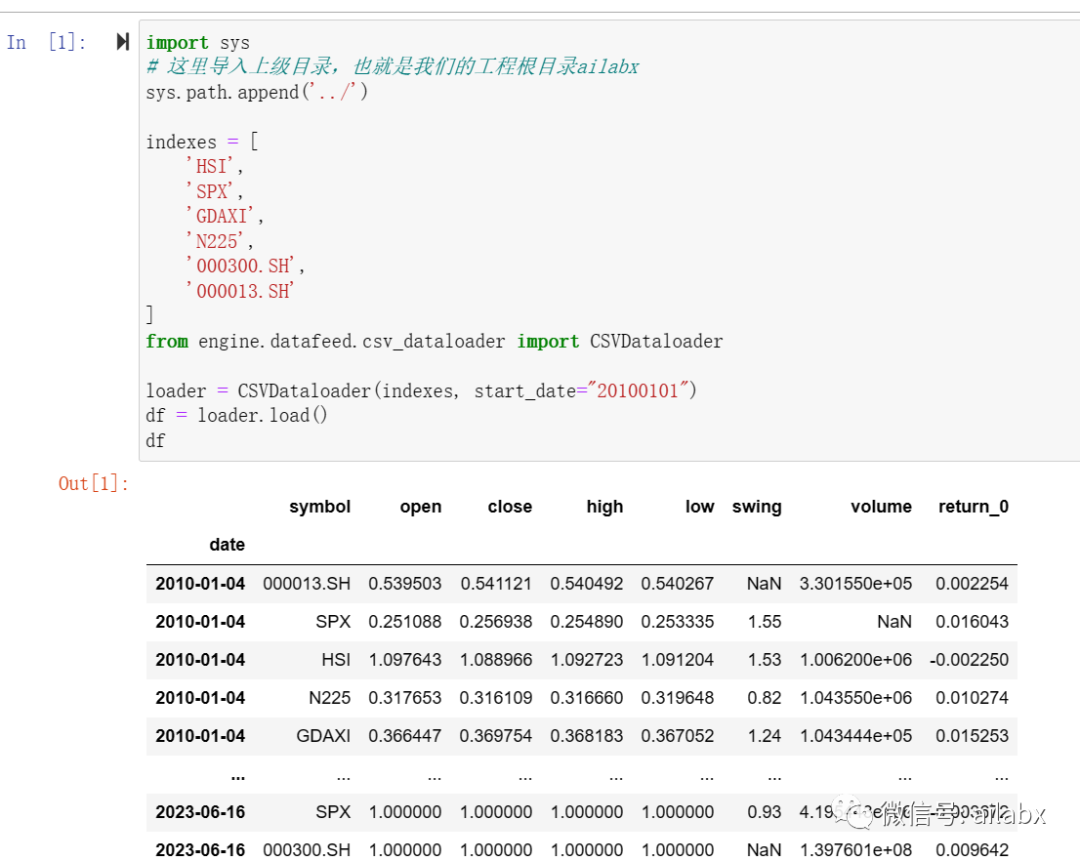This screenshot has width=1080, height=861.
Task: Click the start_date "20100101" argument
Action: (x=636, y=391)
